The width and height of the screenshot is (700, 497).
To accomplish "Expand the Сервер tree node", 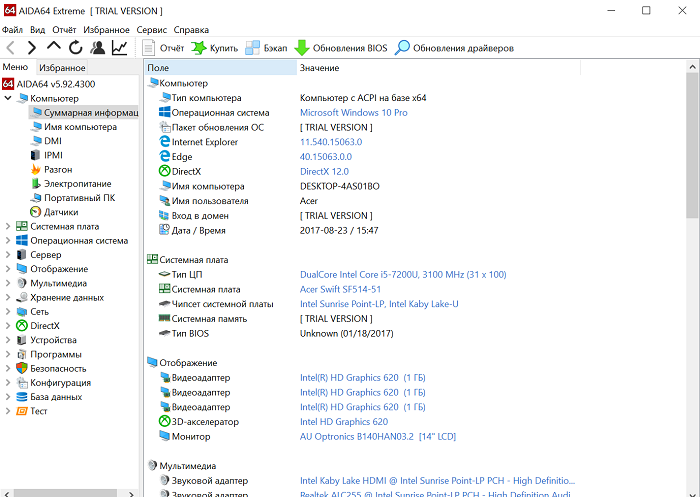I will click(8, 255).
